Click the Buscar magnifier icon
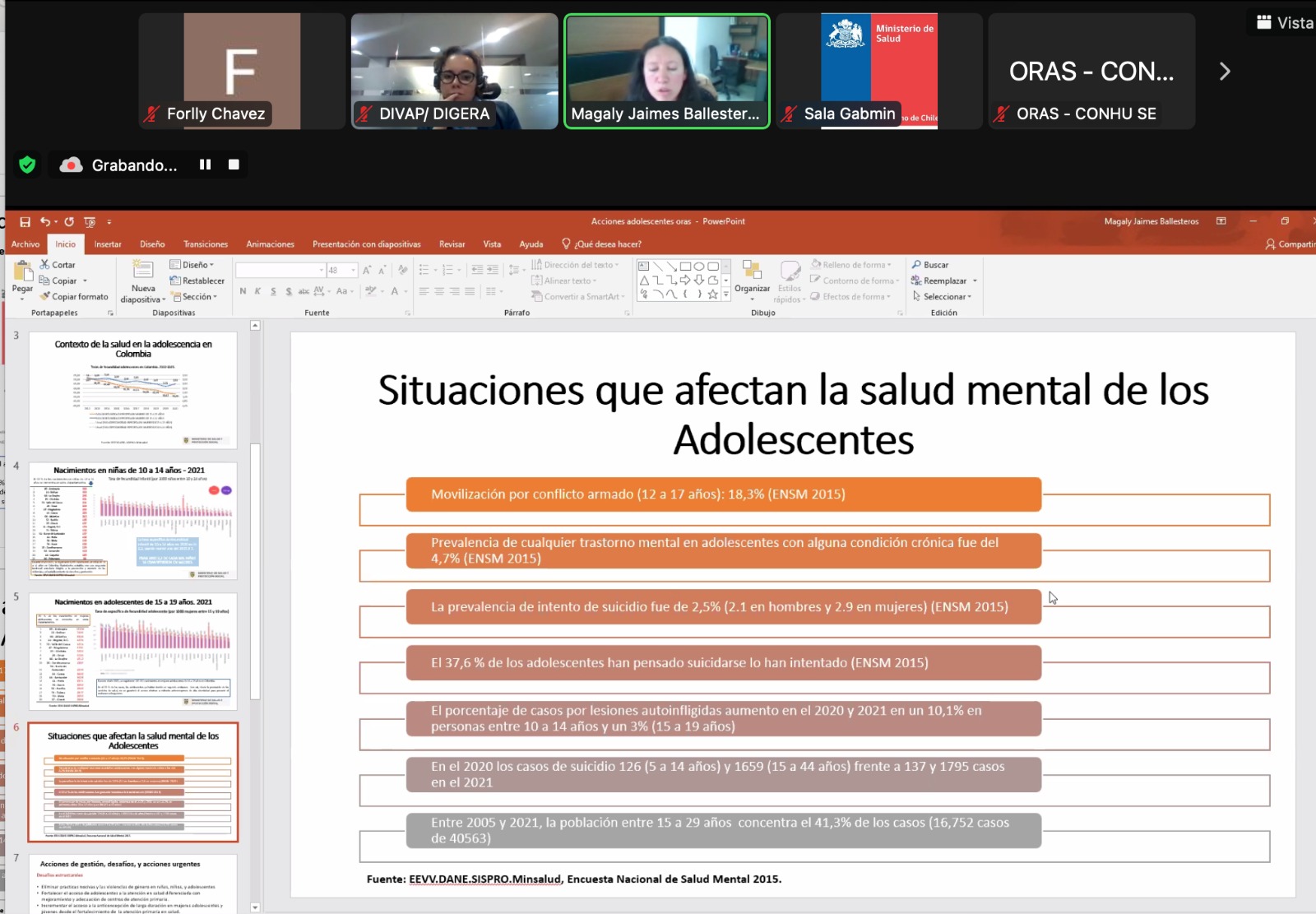 pyautogui.click(x=916, y=265)
